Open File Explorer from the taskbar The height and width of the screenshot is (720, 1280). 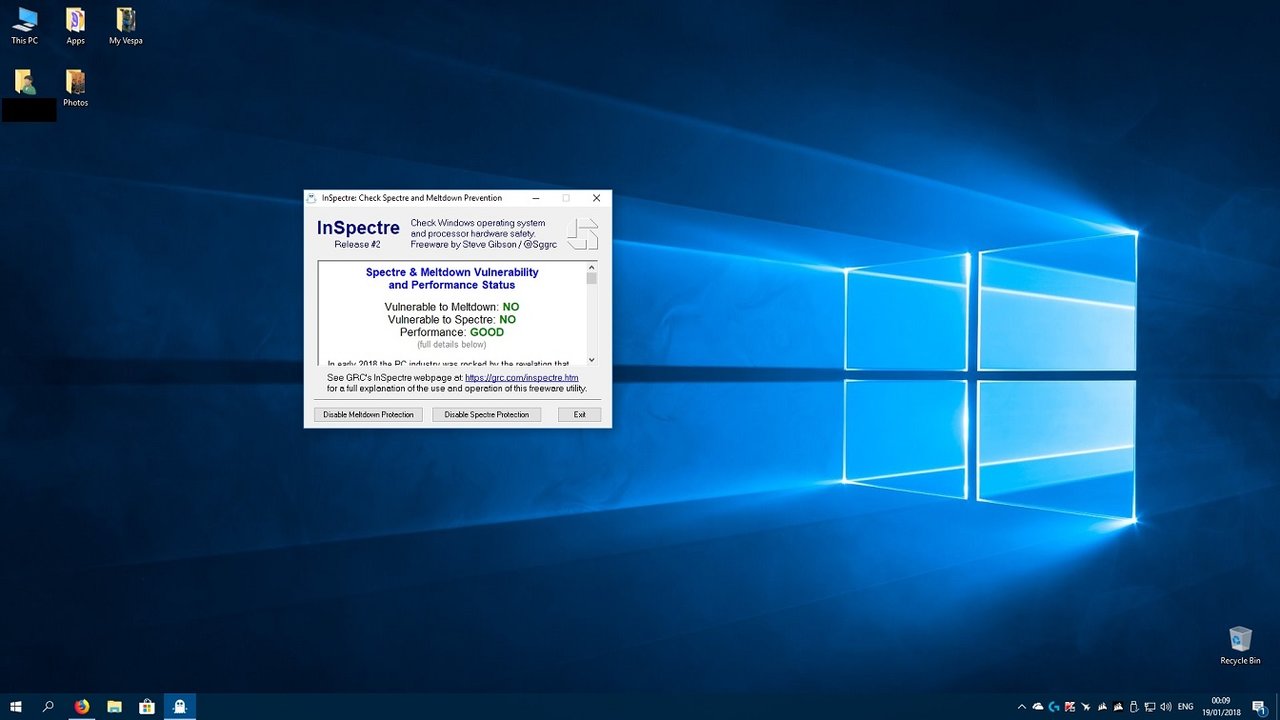pyautogui.click(x=114, y=707)
